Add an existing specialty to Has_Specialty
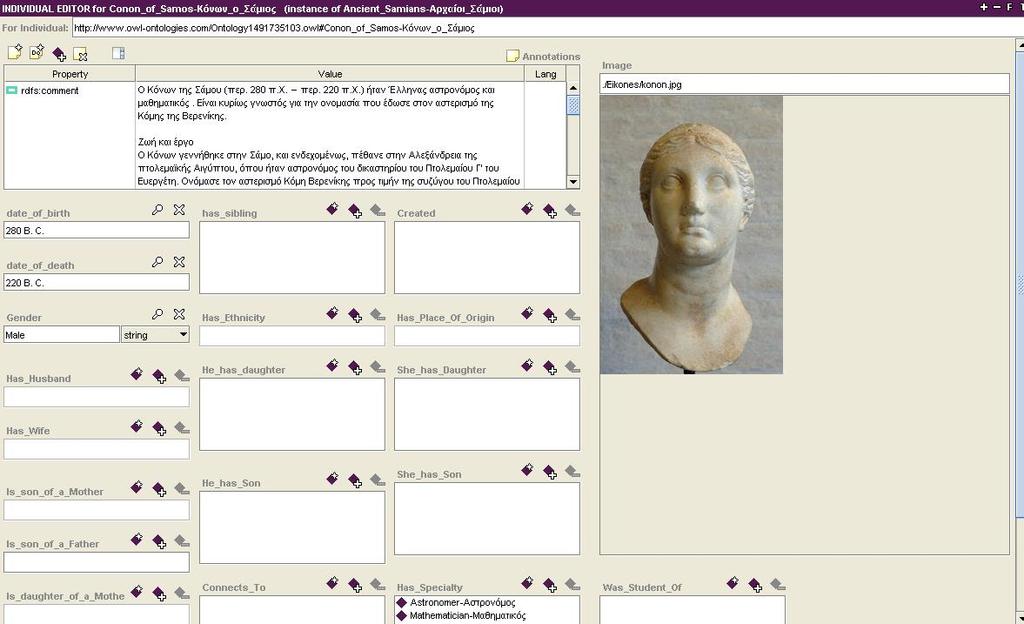Screen dimensions: 1024x624 (550, 584)
